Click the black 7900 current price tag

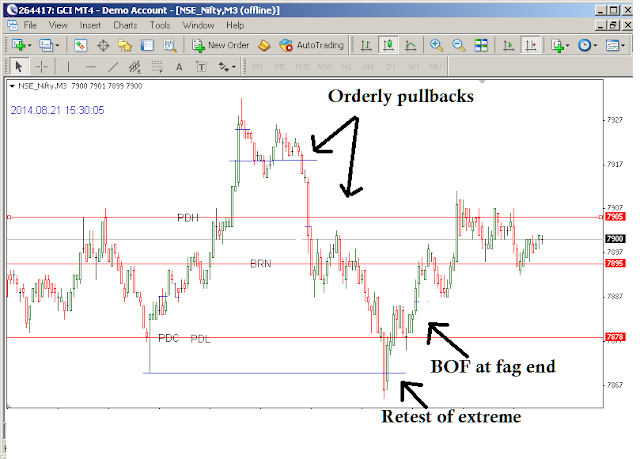(615, 239)
